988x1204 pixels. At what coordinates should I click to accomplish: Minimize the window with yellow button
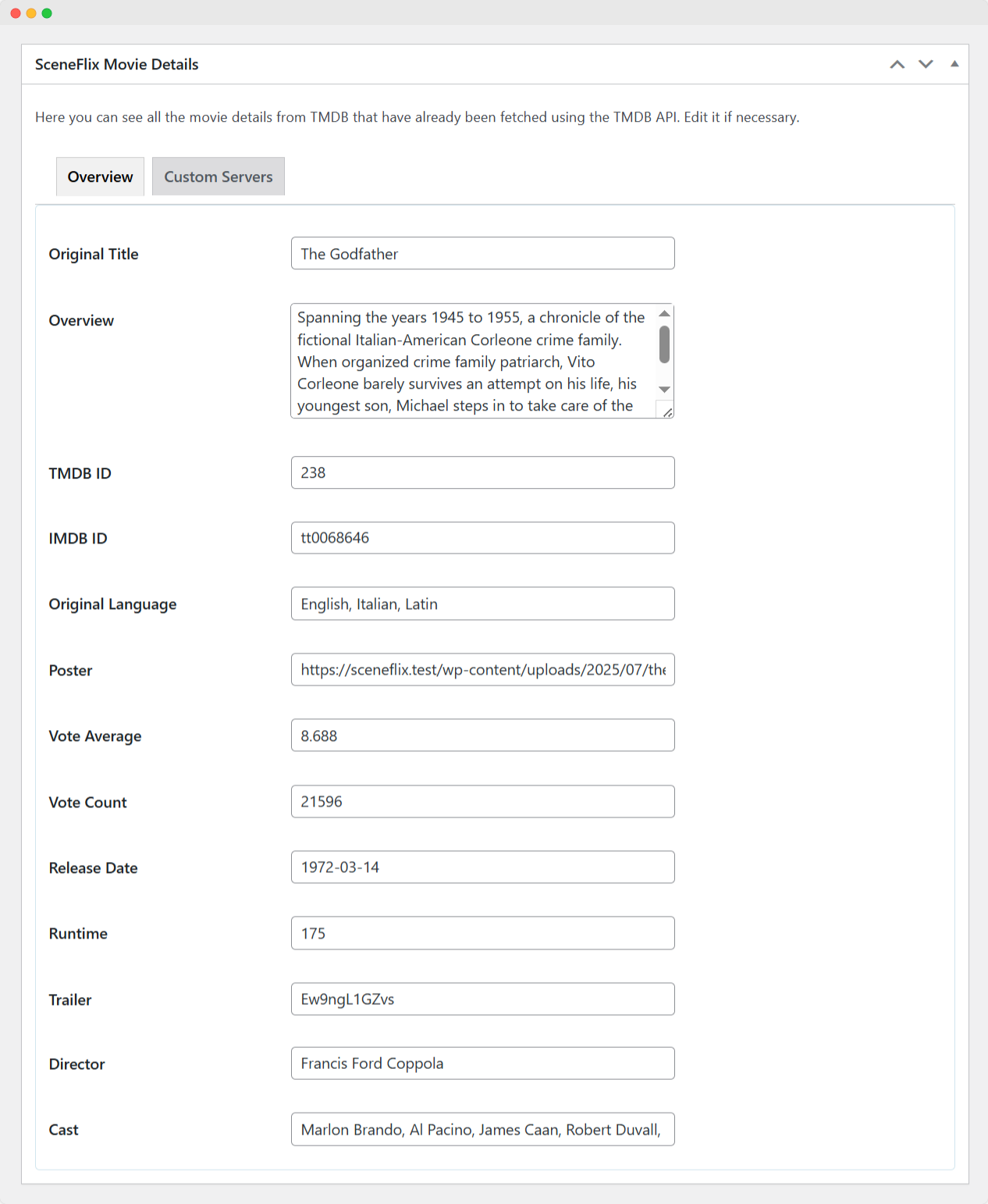click(x=31, y=13)
